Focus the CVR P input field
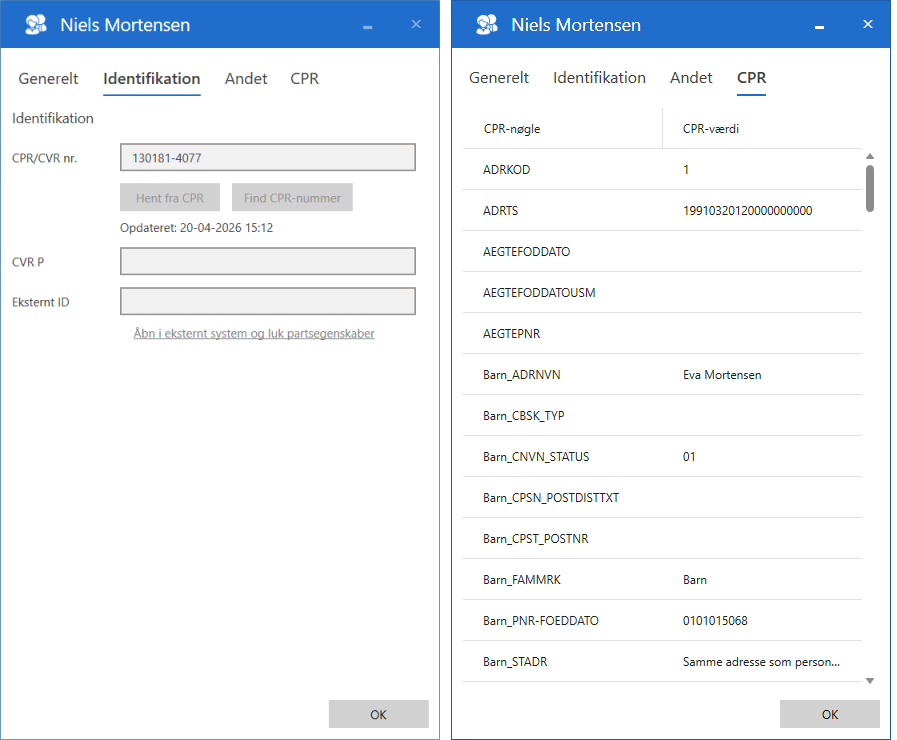The width and height of the screenshot is (897, 740). [268, 261]
